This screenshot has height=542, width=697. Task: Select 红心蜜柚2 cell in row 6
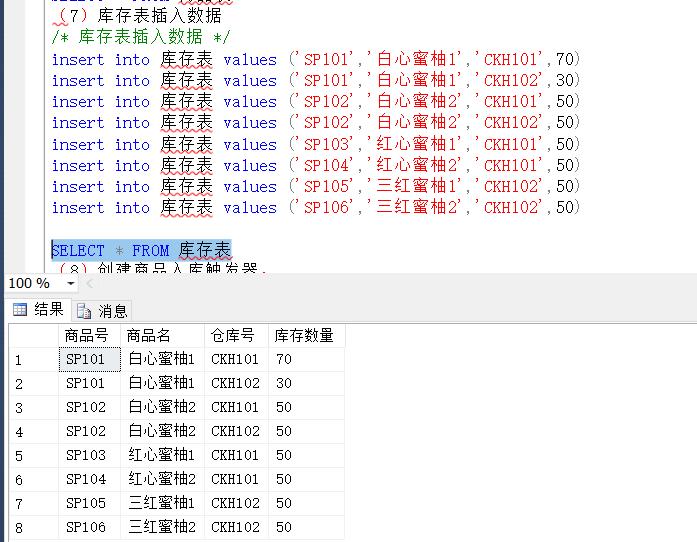click(x=162, y=479)
